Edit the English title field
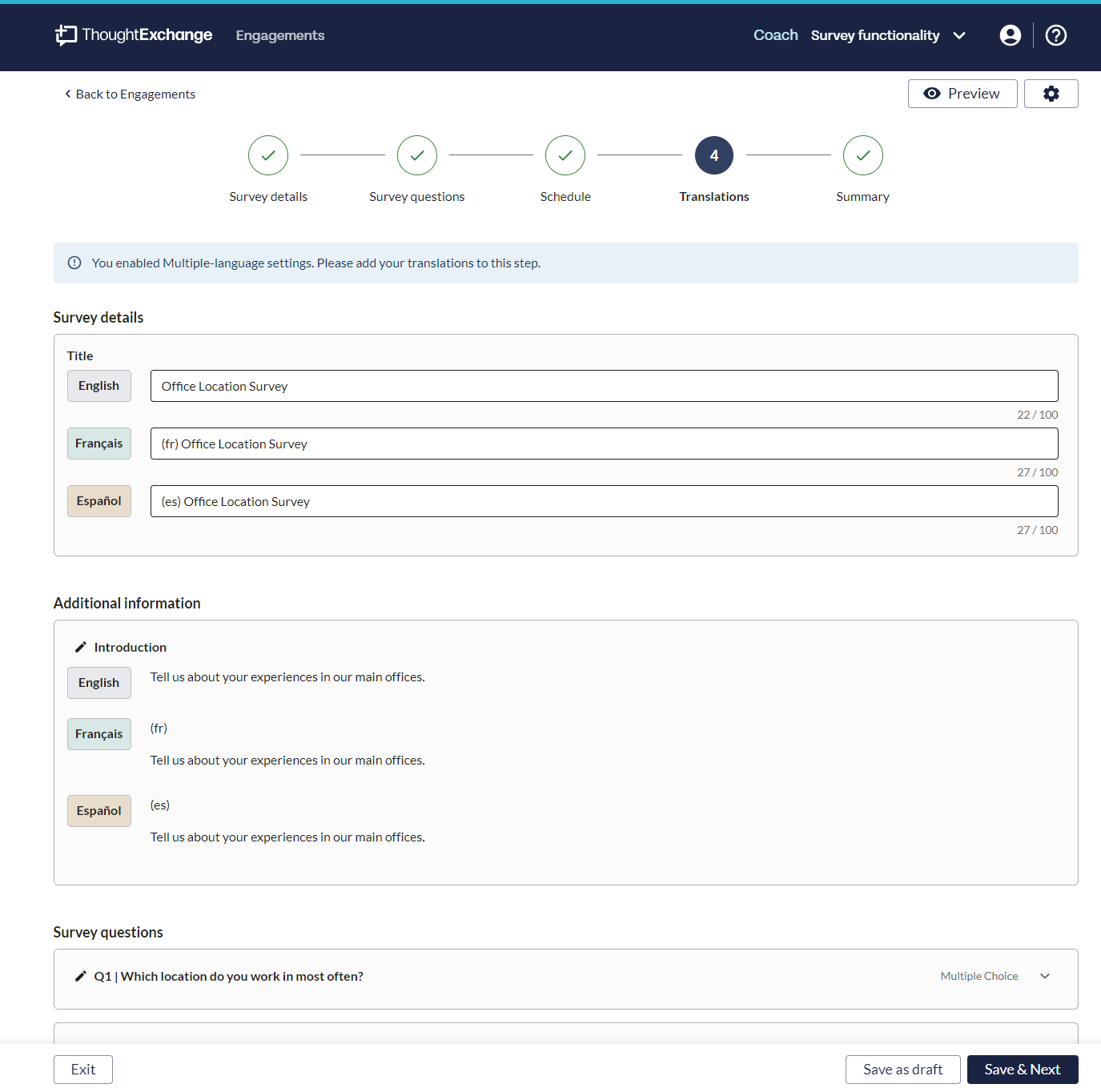The width and height of the screenshot is (1101, 1092). tap(605, 386)
